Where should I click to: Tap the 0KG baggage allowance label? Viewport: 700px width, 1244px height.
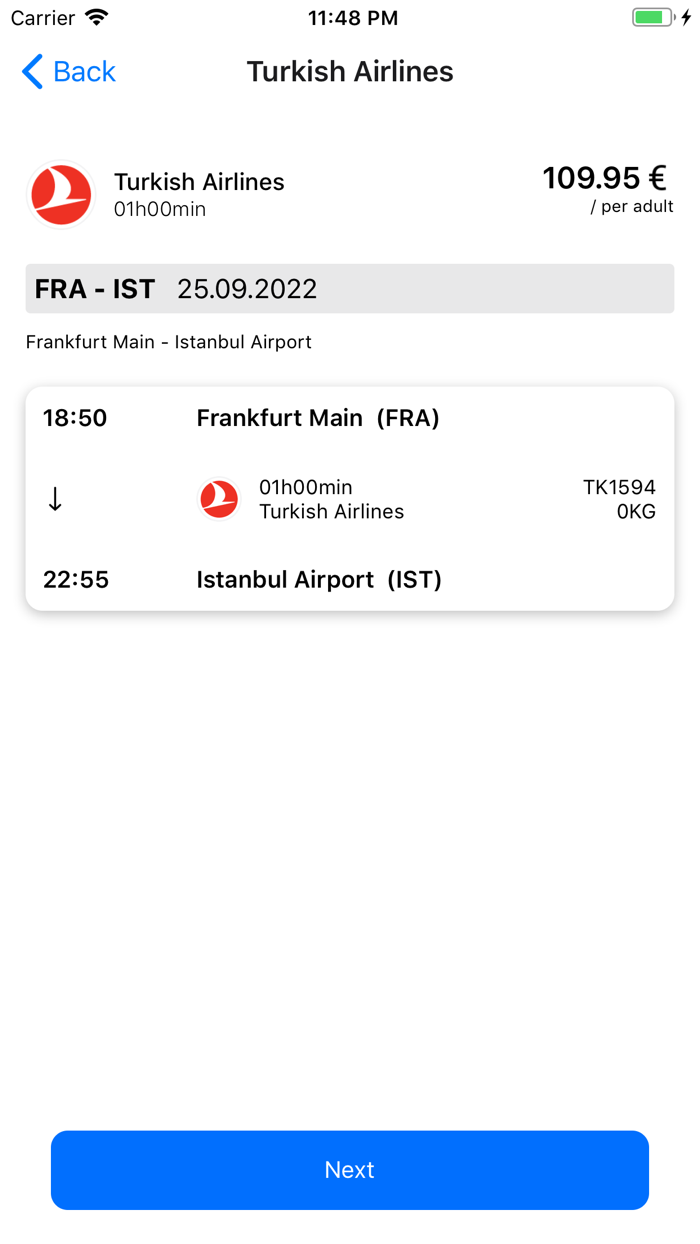[636, 512]
